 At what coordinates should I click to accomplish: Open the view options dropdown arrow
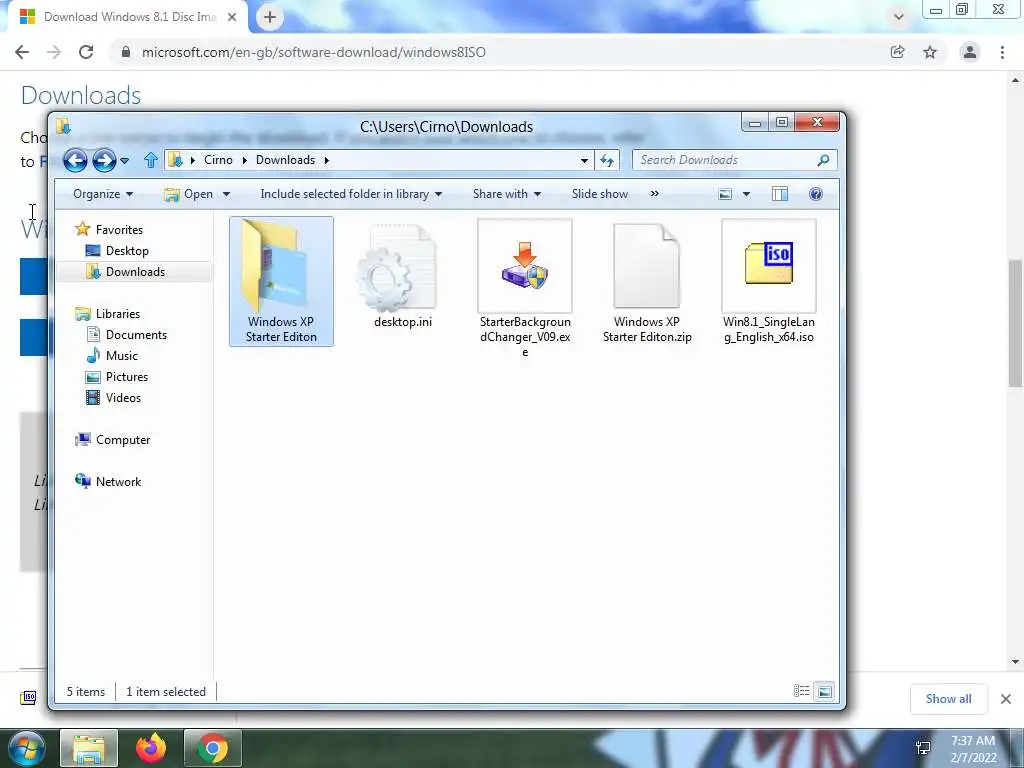pos(746,194)
